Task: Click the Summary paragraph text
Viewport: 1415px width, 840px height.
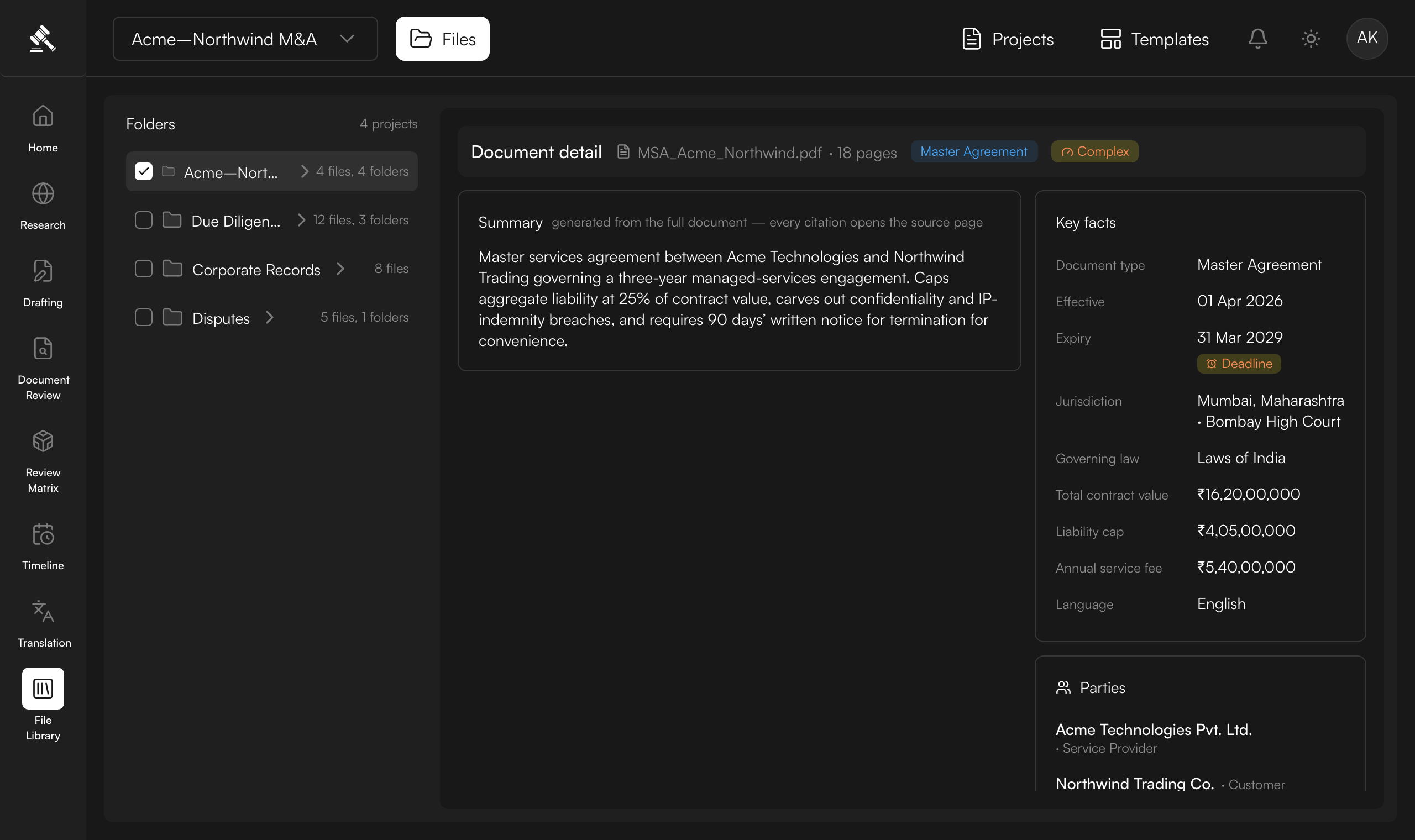Action: coord(738,298)
